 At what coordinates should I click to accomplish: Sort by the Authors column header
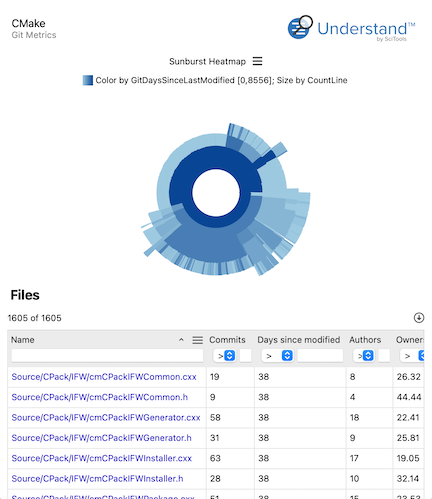pos(365,340)
